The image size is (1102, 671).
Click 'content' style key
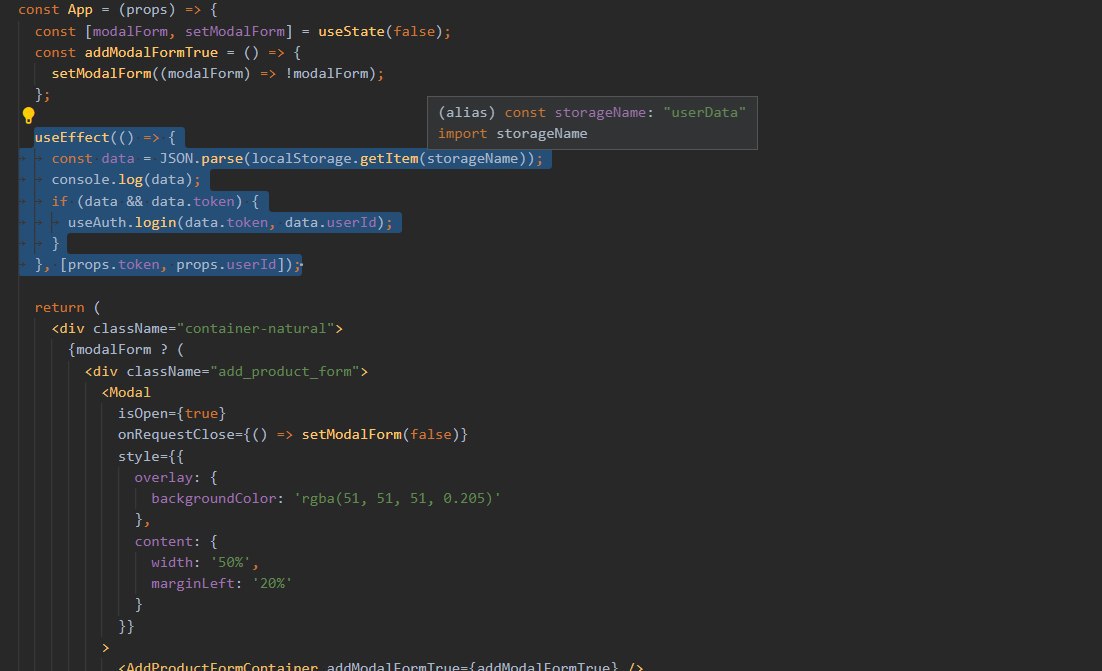163,541
